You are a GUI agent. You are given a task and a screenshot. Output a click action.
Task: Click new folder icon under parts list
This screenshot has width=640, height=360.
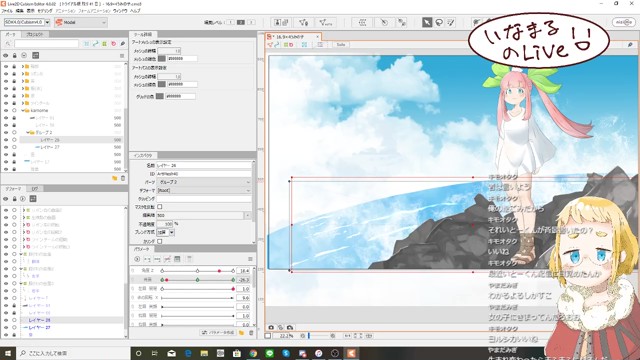[115, 178]
